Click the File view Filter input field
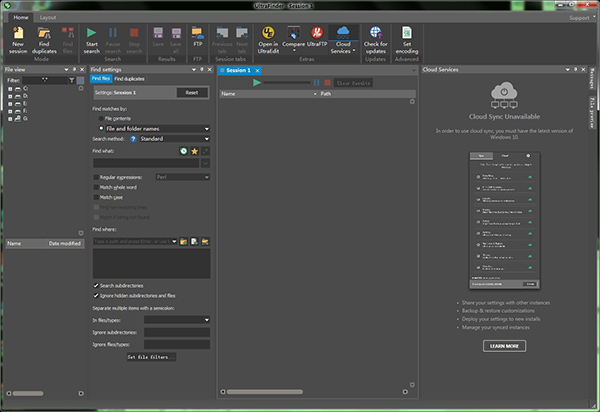600x412 pixels. point(44,80)
